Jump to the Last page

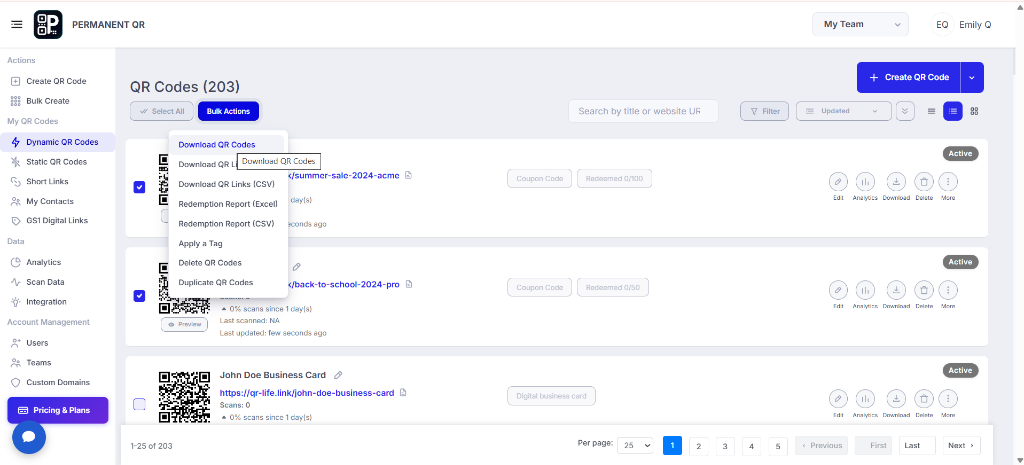[917, 445]
